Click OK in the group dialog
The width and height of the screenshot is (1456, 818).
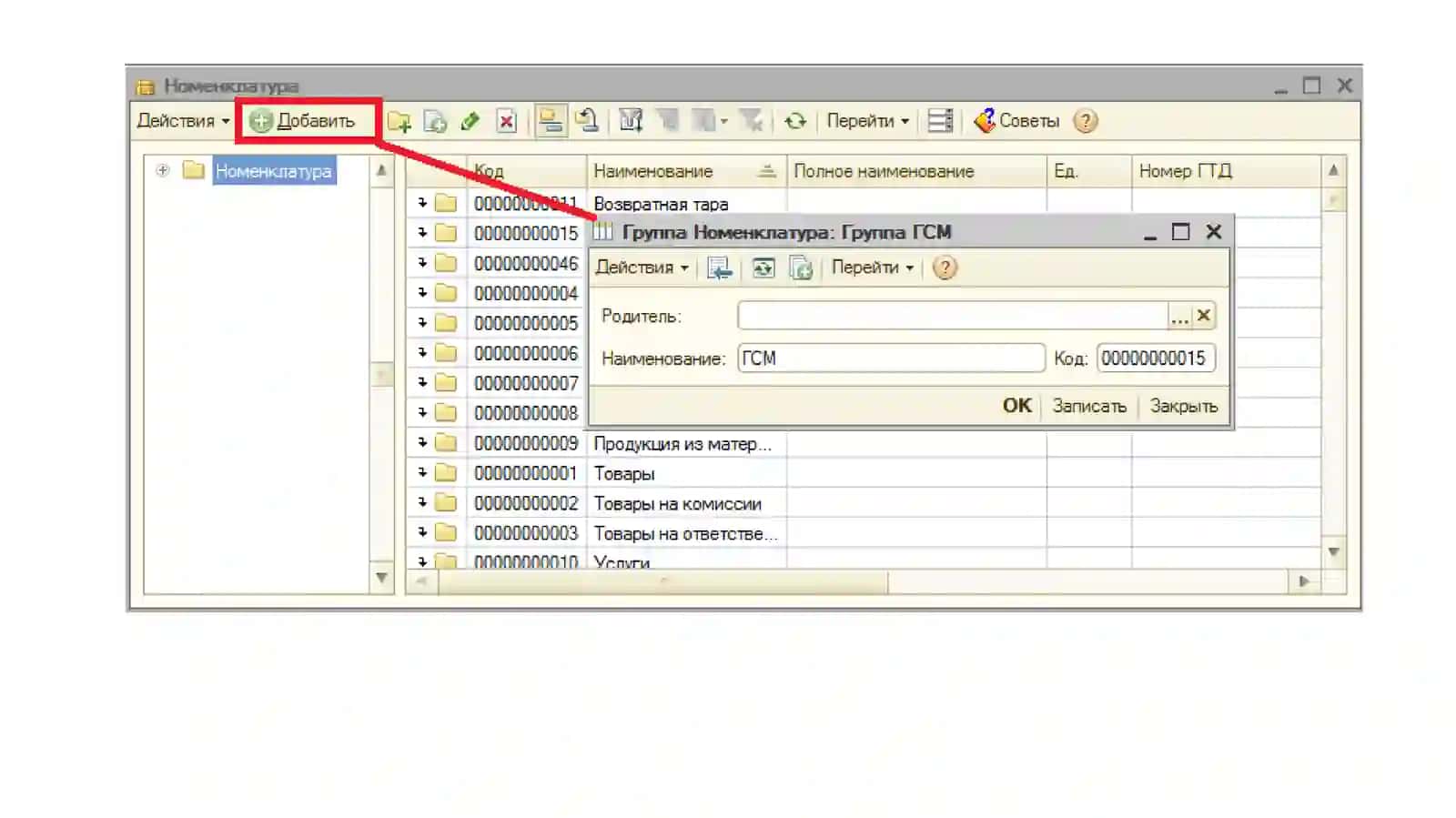1016,406
